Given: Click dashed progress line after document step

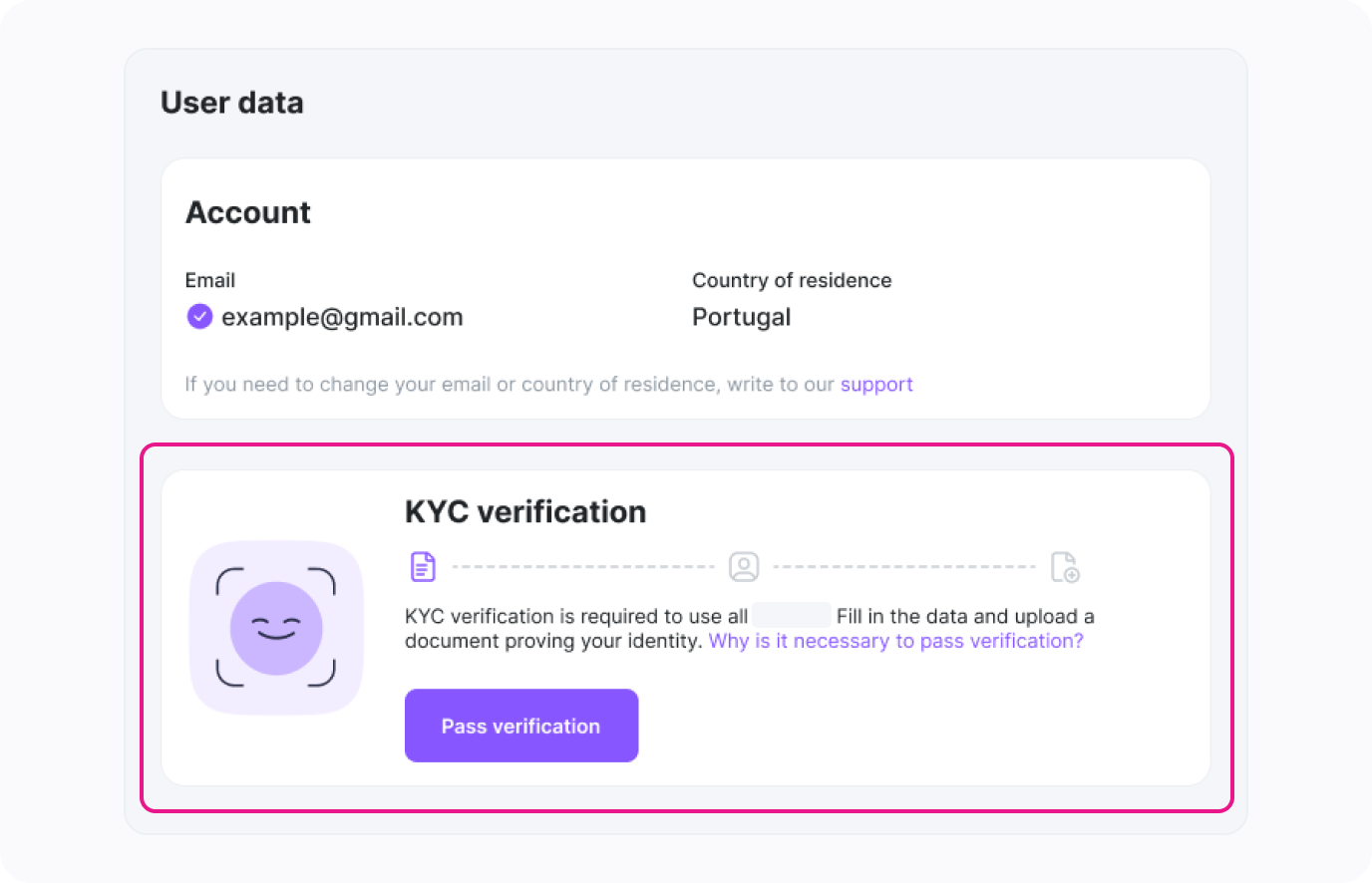Looking at the screenshot, I should click(583, 566).
